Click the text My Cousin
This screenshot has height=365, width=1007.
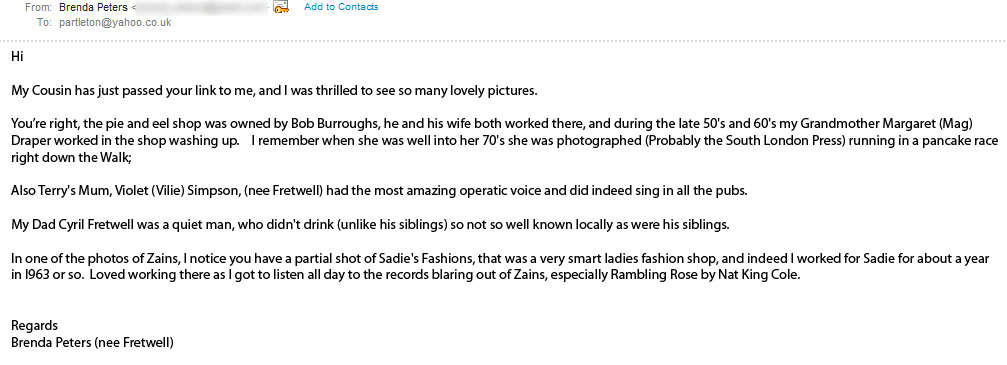[x=41, y=90]
